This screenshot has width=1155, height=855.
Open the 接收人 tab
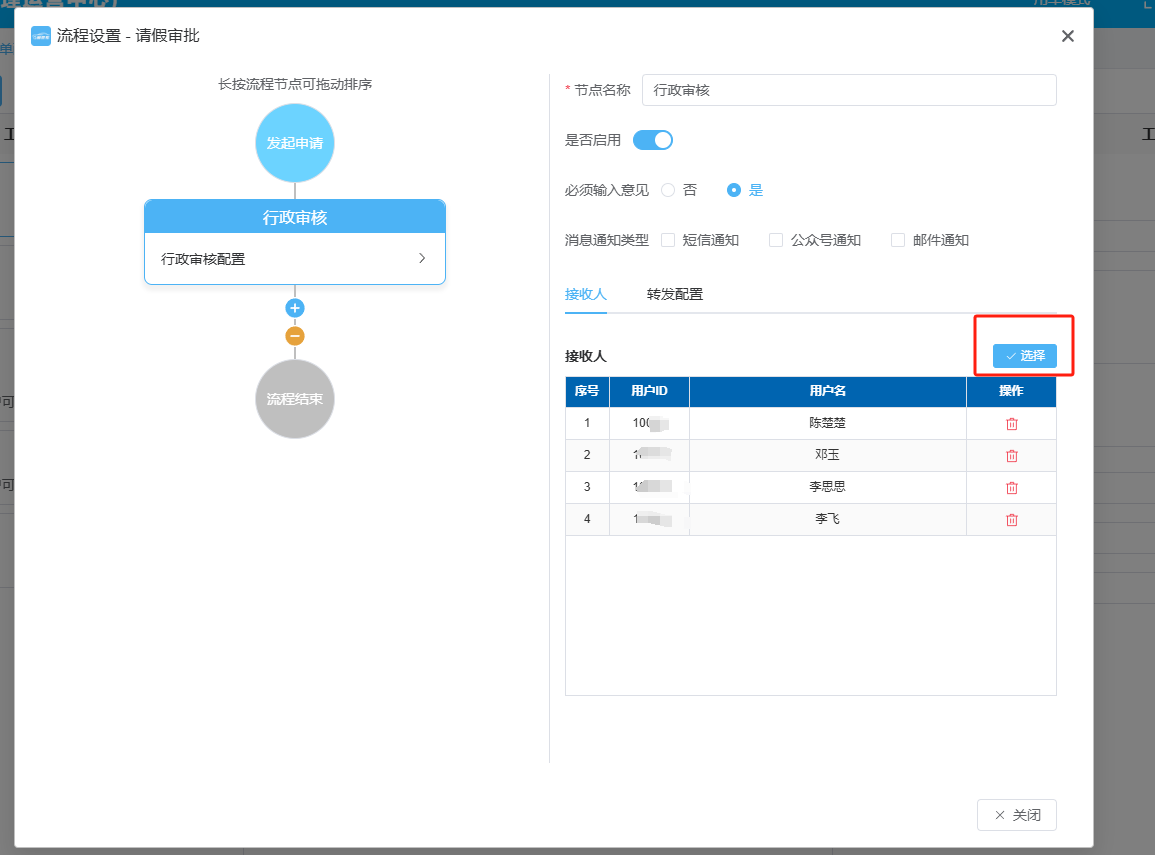tap(586, 294)
